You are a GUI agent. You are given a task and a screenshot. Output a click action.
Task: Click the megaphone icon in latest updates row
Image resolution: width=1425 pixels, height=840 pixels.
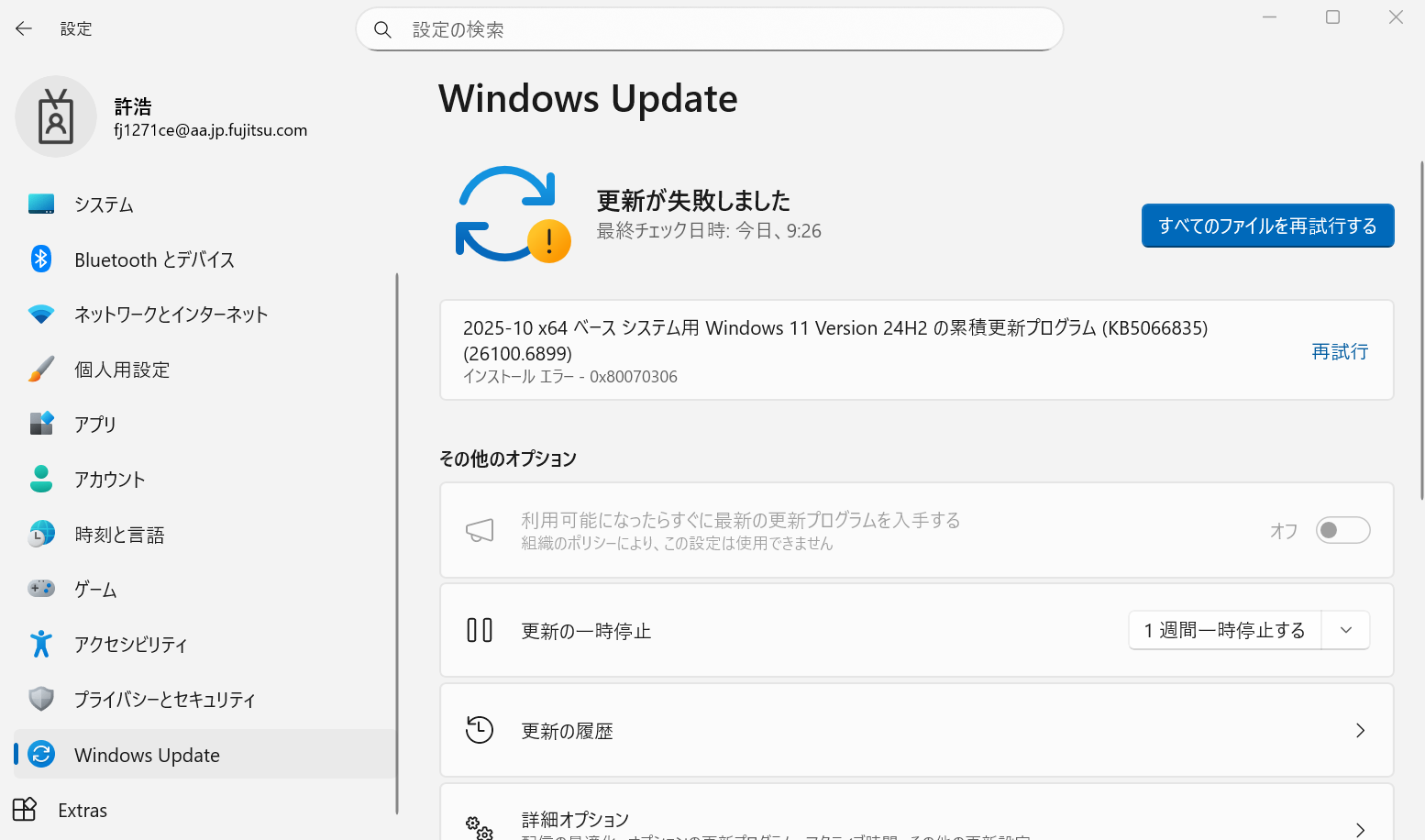(x=480, y=530)
